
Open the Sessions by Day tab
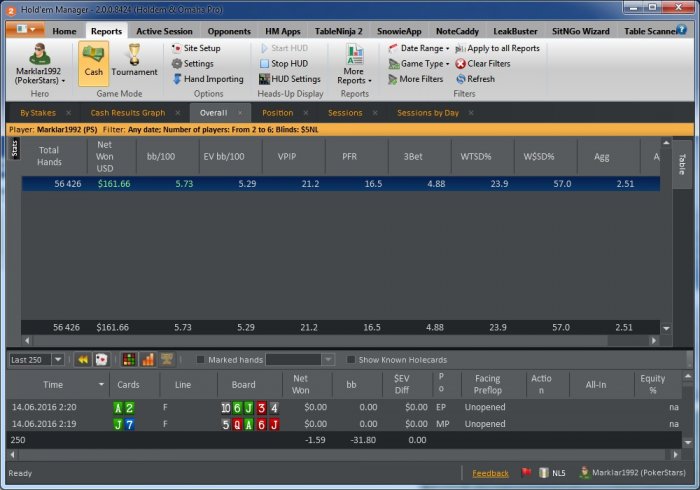point(427,113)
